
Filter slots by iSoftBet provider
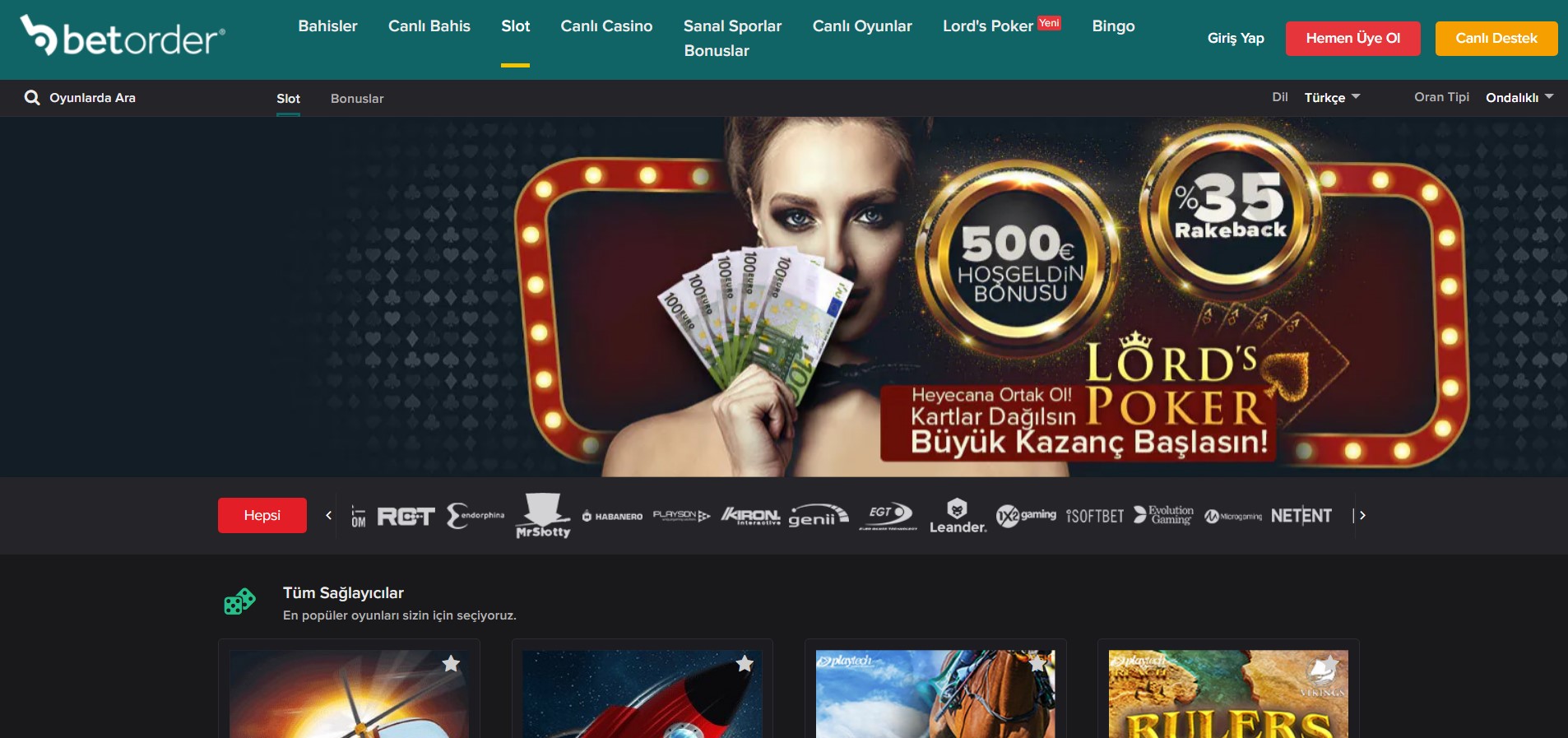pyautogui.click(x=1095, y=516)
